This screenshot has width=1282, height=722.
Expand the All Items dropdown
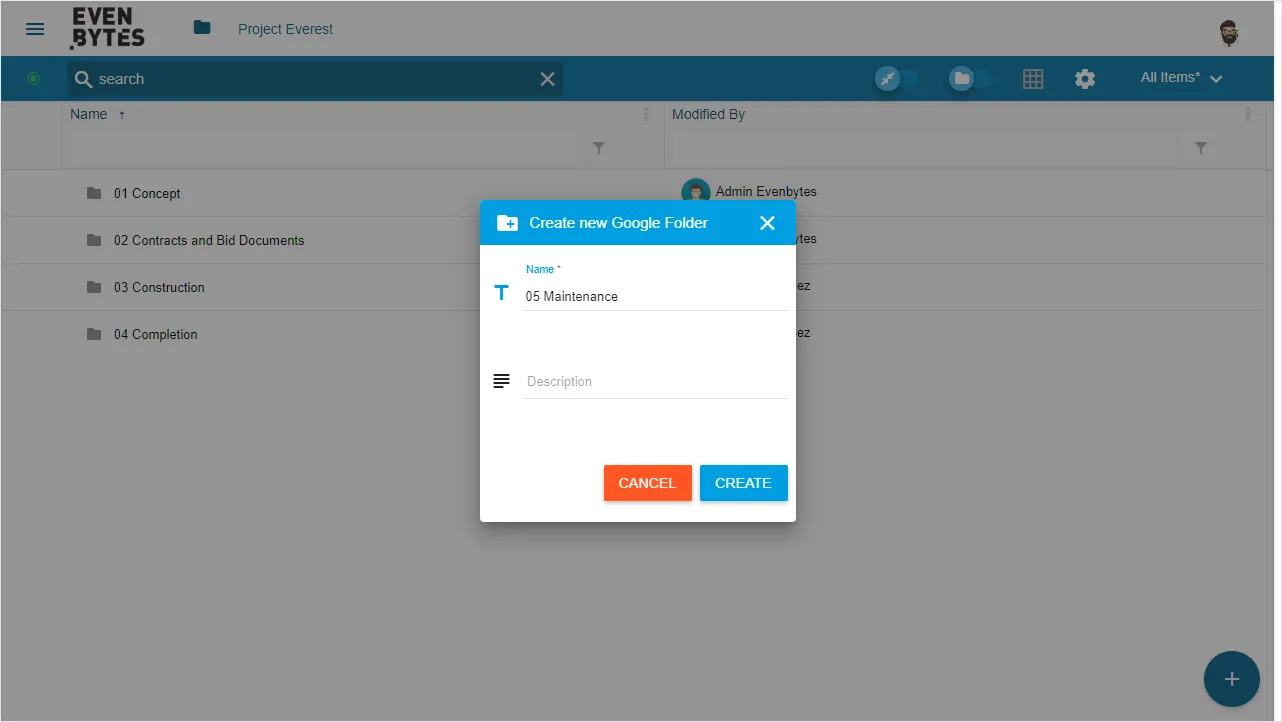coord(1181,78)
